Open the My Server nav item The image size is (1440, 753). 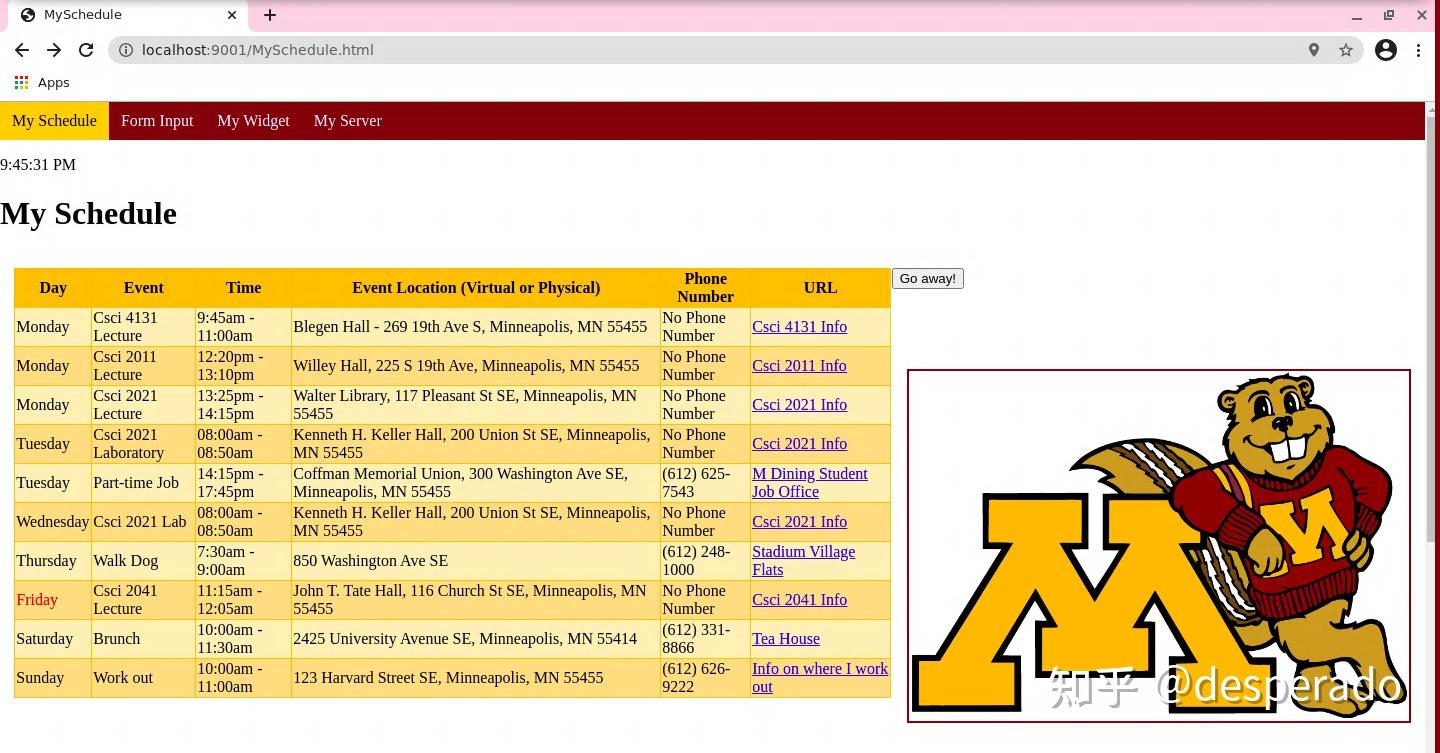[348, 121]
